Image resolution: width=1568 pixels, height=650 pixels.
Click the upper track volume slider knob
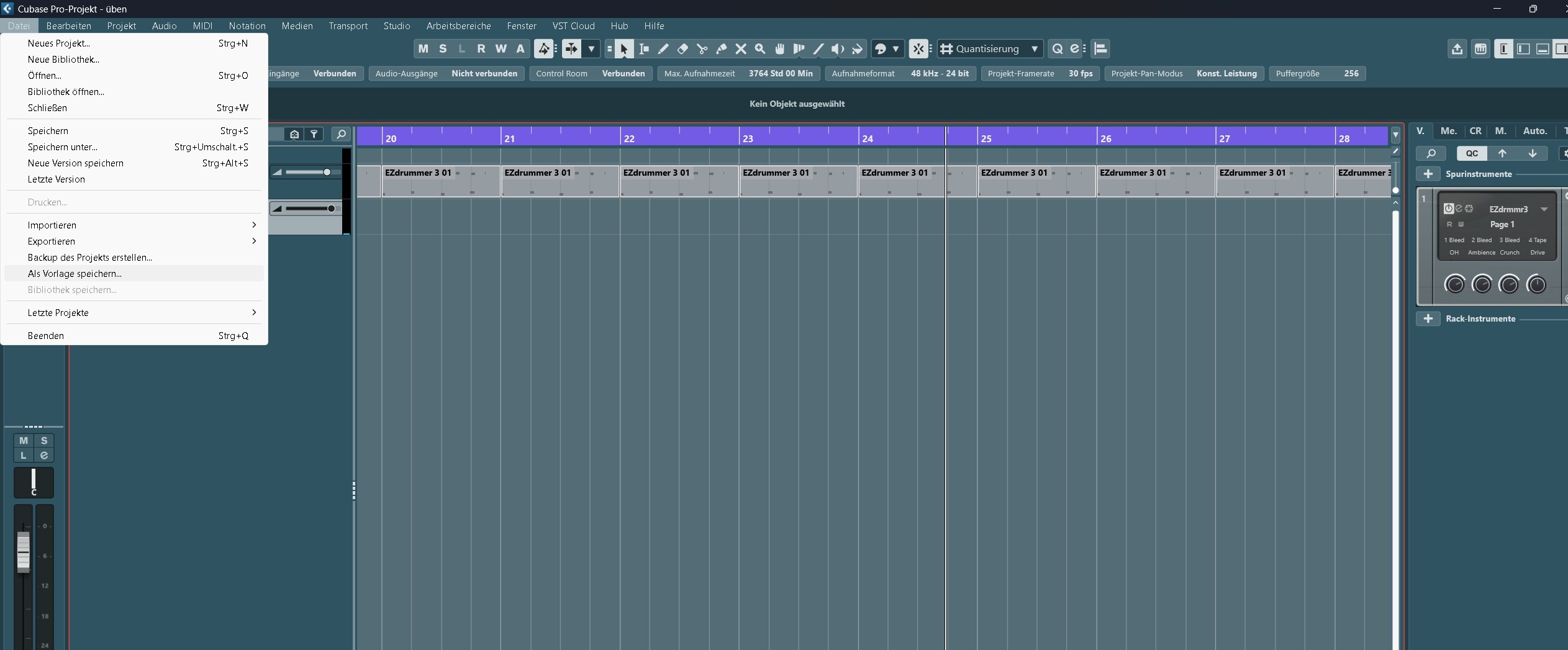coord(327,172)
